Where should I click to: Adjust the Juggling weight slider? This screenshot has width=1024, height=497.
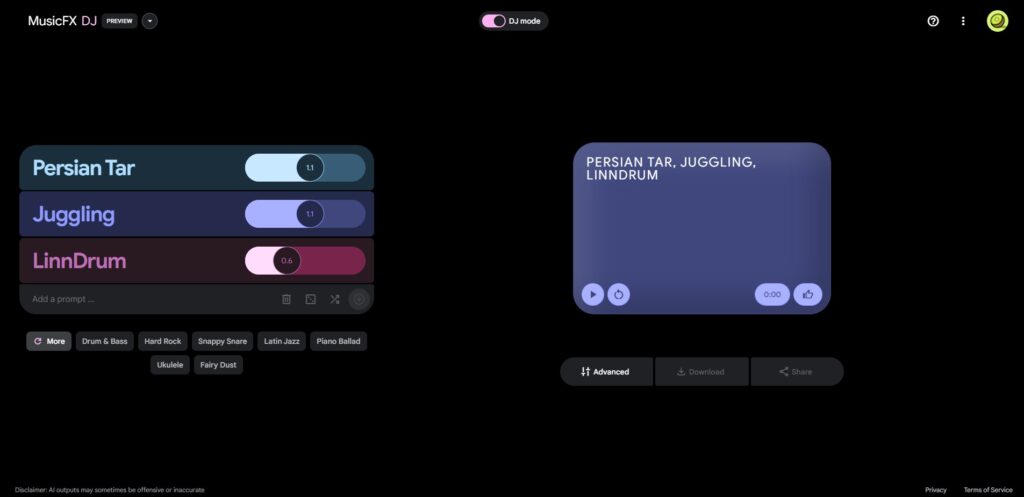point(305,214)
